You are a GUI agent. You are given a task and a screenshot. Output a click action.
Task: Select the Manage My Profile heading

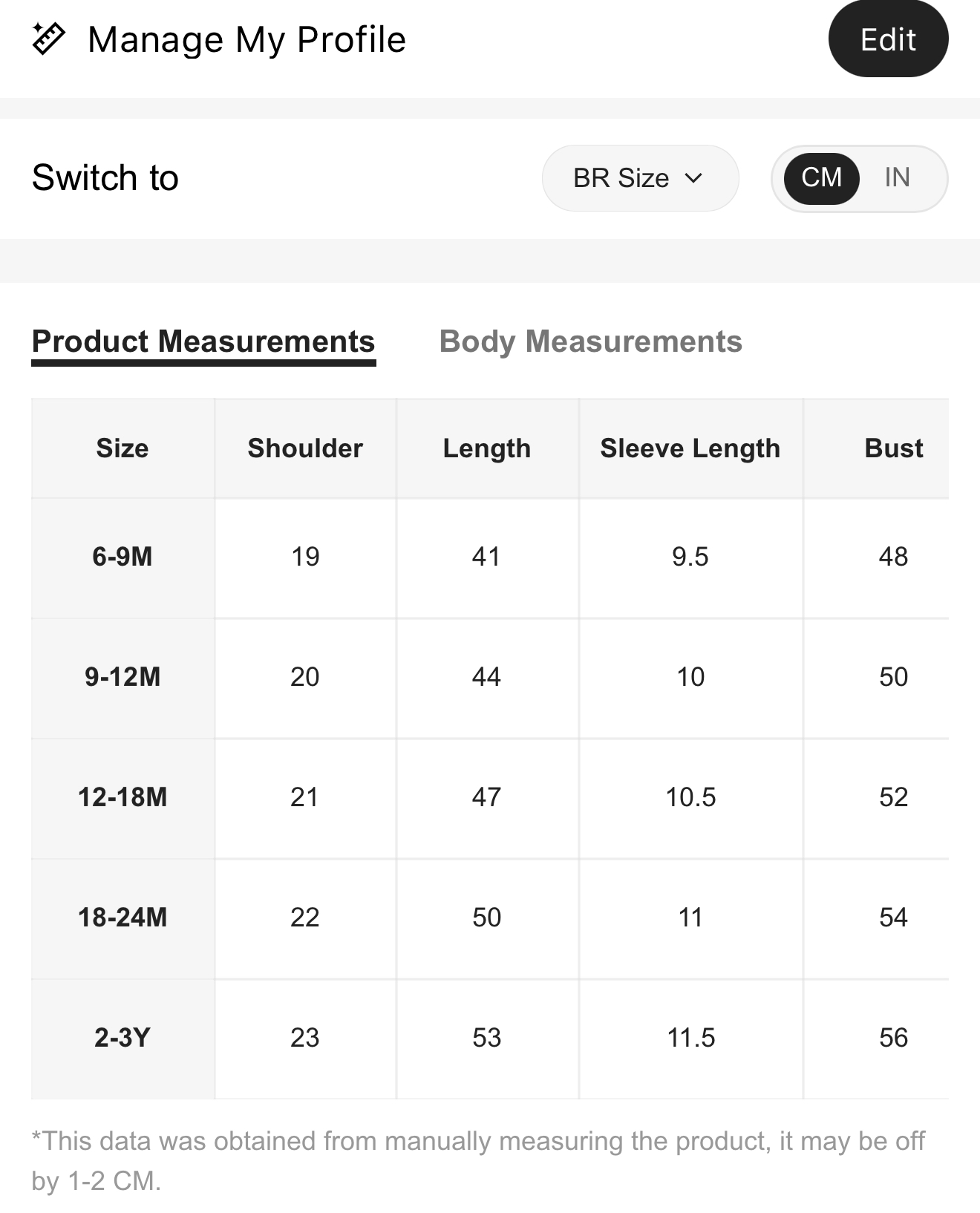pos(246,39)
